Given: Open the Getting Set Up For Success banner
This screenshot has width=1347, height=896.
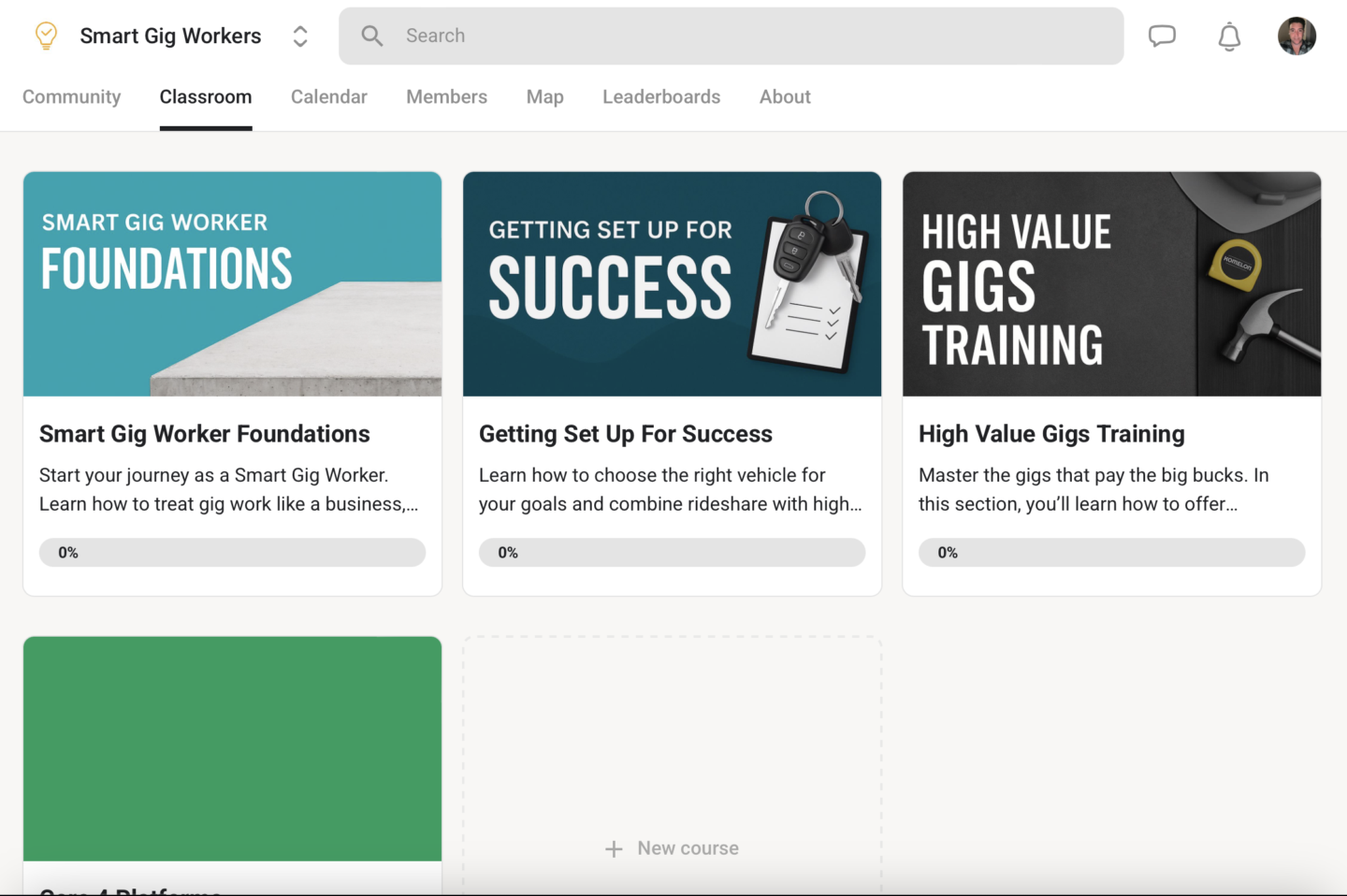Looking at the screenshot, I should click(x=672, y=283).
